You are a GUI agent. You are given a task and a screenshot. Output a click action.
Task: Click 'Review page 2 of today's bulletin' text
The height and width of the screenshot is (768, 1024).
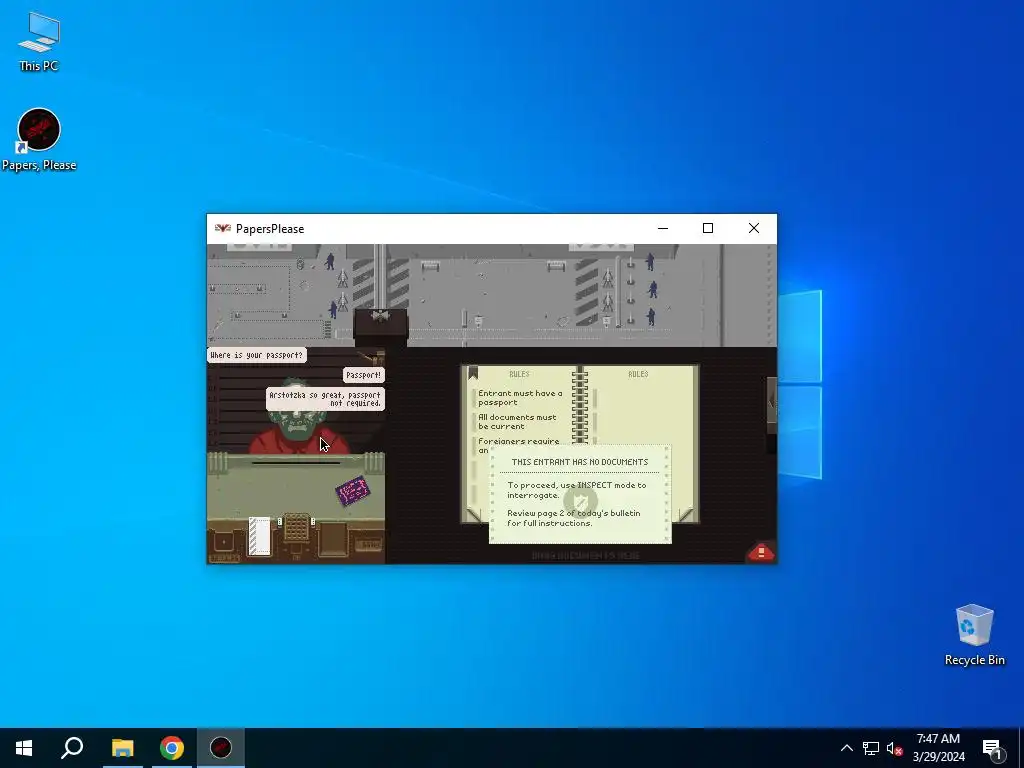point(573,518)
